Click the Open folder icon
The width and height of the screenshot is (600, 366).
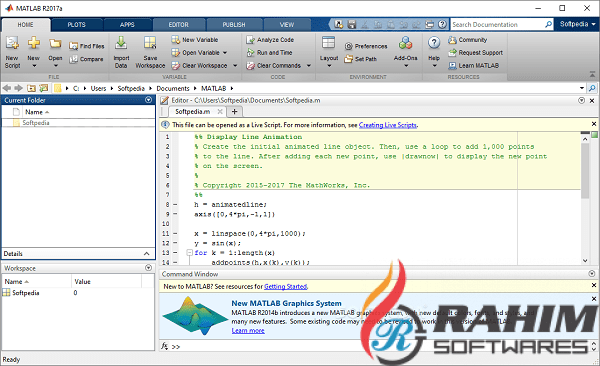coord(55,43)
